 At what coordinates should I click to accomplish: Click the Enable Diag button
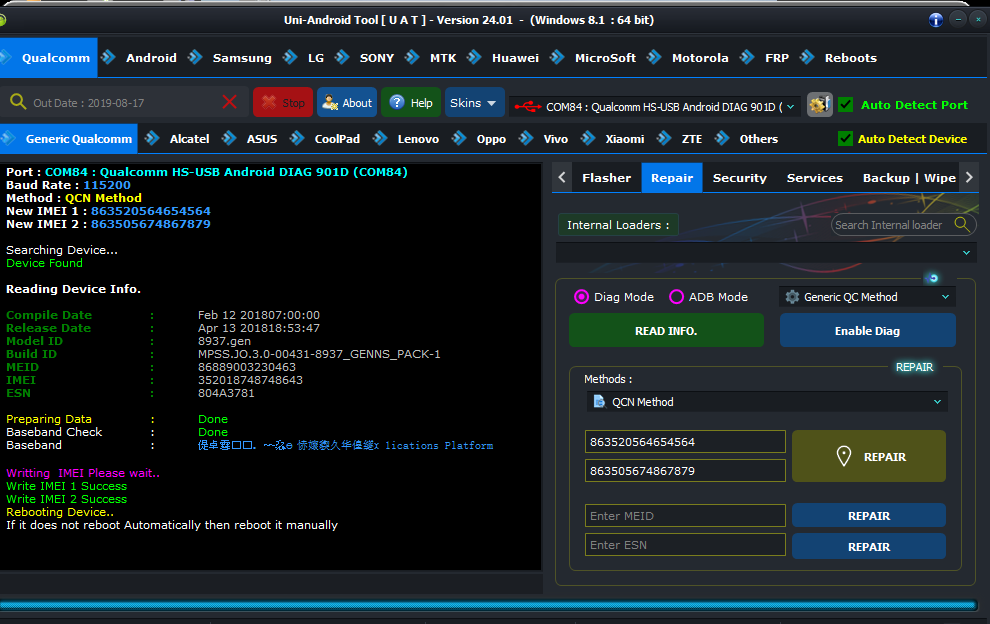868,330
